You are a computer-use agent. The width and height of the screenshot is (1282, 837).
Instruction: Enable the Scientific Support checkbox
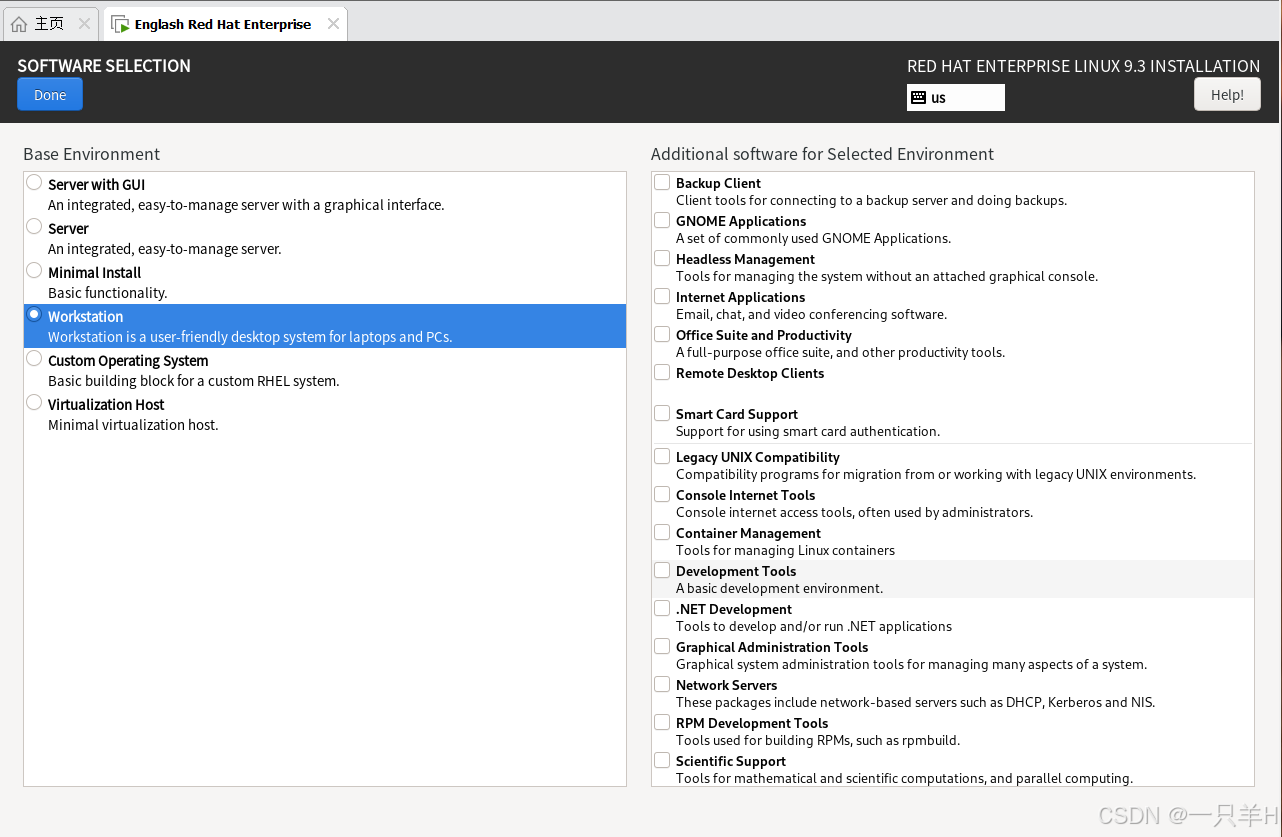click(x=662, y=760)
